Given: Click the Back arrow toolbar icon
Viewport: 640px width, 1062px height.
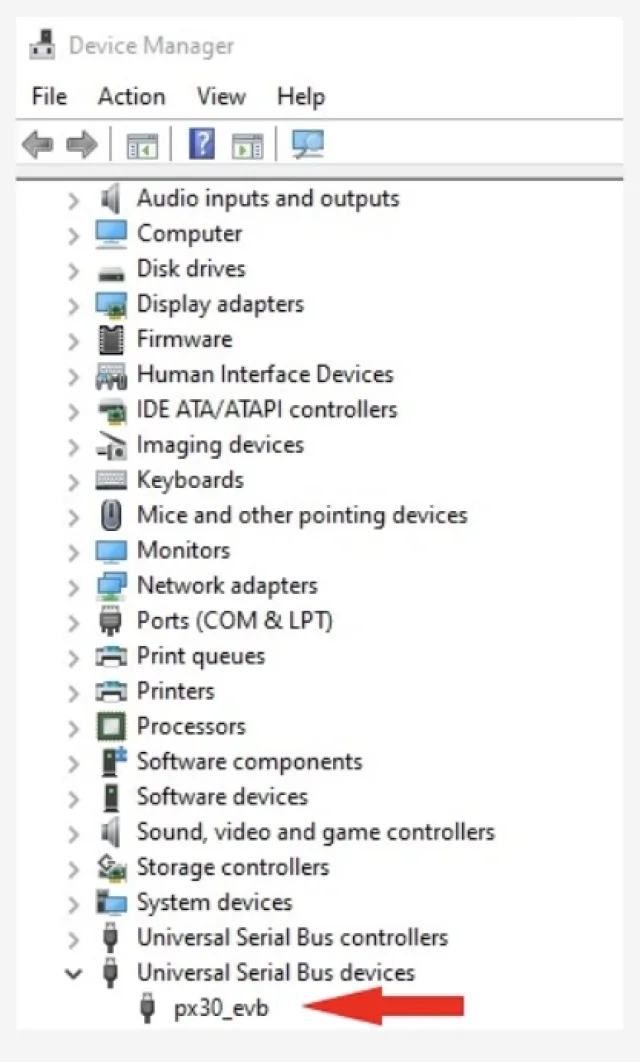Looking at the screenshot, I should (x=38, y=146).
